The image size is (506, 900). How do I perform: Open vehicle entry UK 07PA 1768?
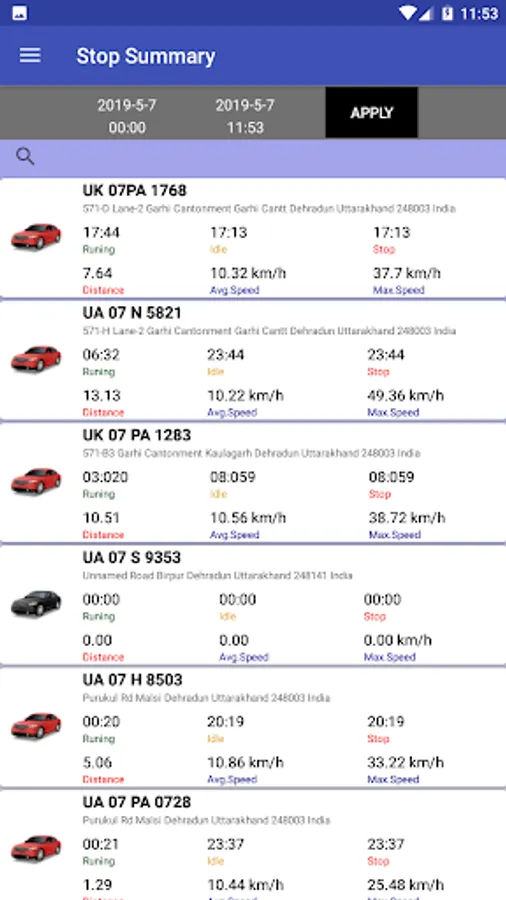coord(253,238)
